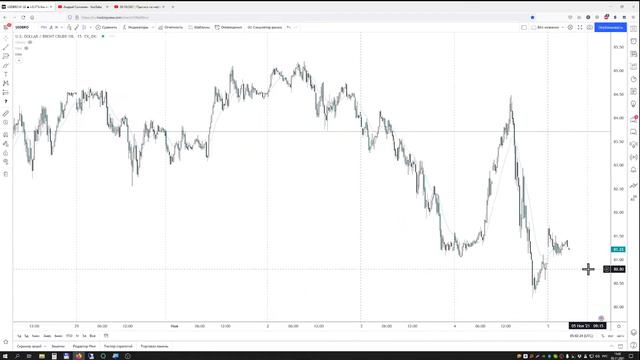Screen dimensions: 640x360
Task: Open the Симулятор рынка button
Action: click(264, 27)
